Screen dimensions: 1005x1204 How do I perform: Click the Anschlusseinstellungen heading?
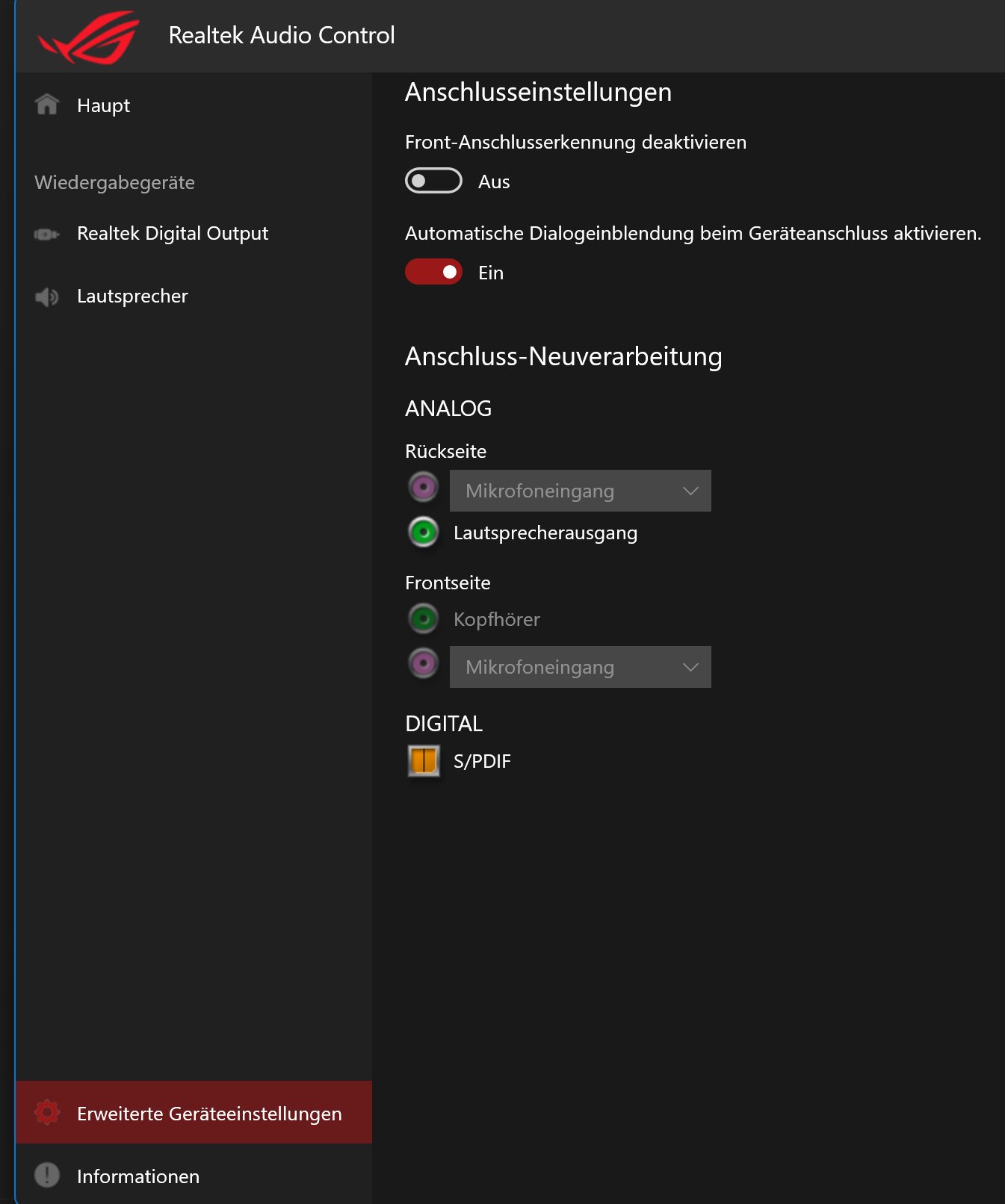(538, 92)
